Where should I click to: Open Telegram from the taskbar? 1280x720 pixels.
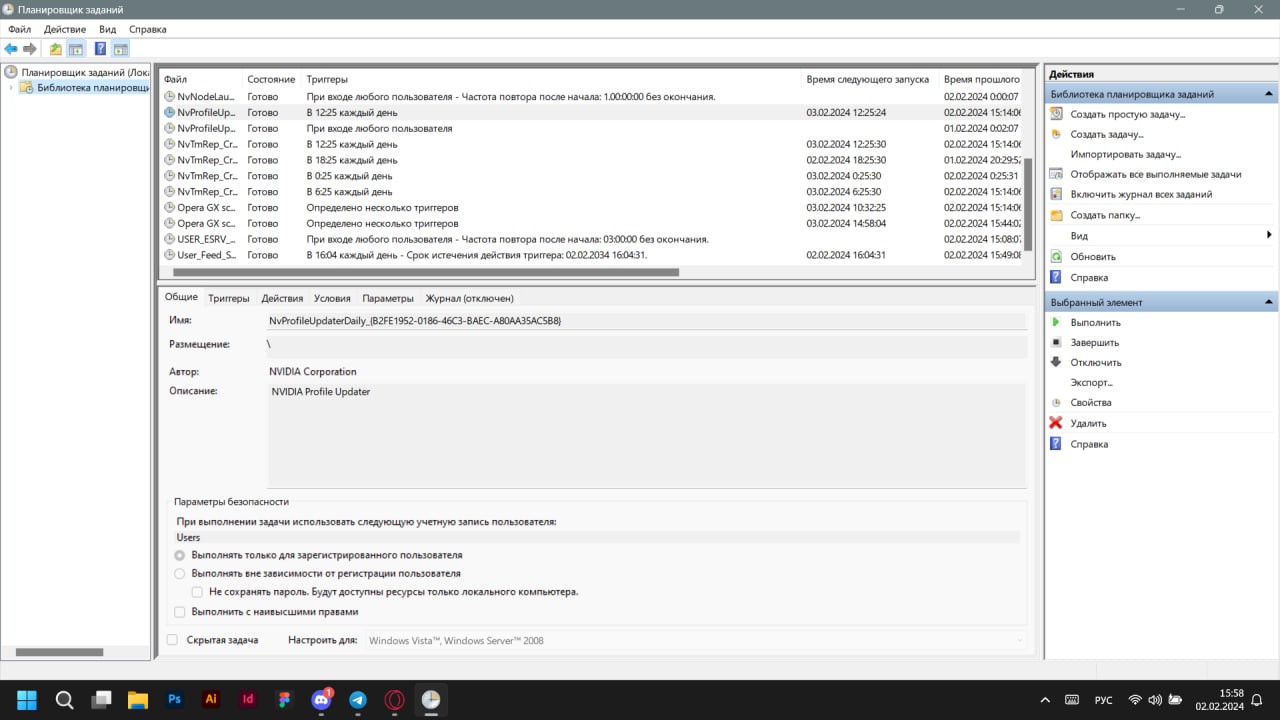pos(357,700)
